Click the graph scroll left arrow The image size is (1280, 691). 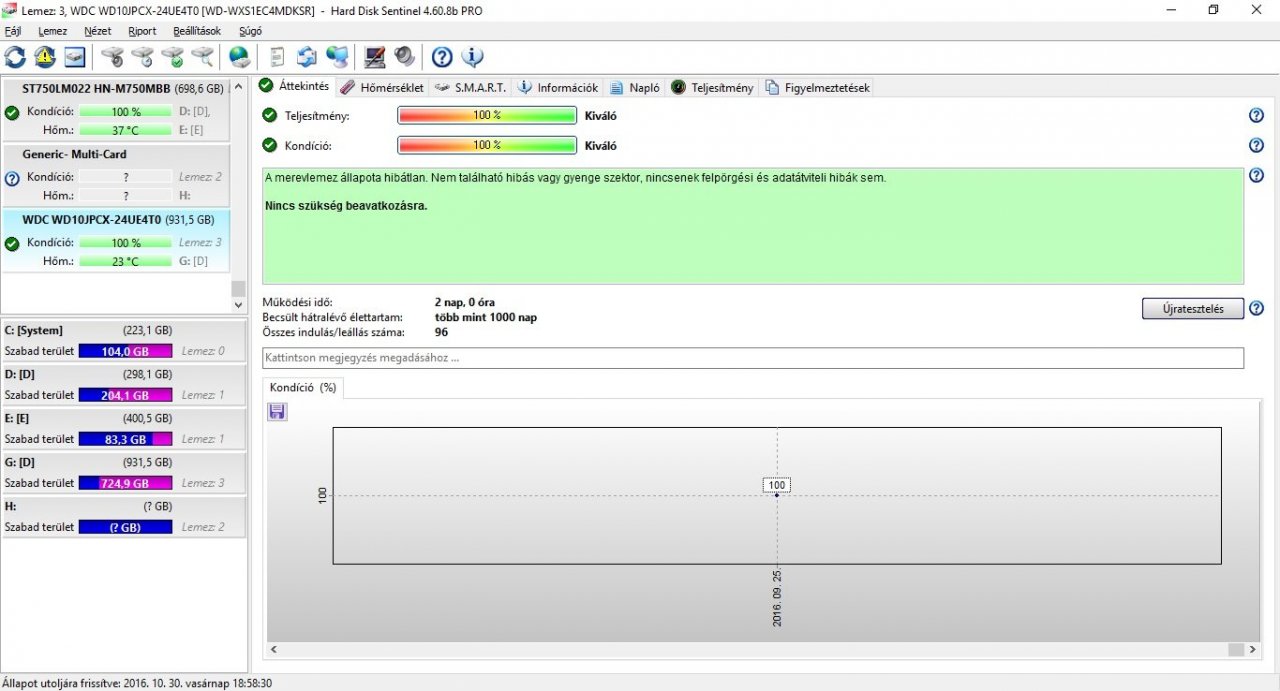coord(274,650)
